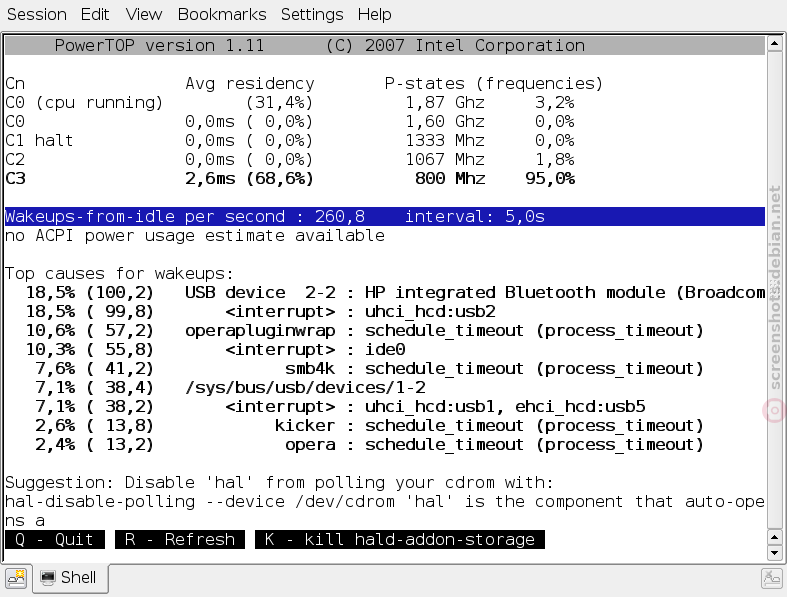Open the Edit menu
This screenshot has height=597, width=787.
[95, 15]
